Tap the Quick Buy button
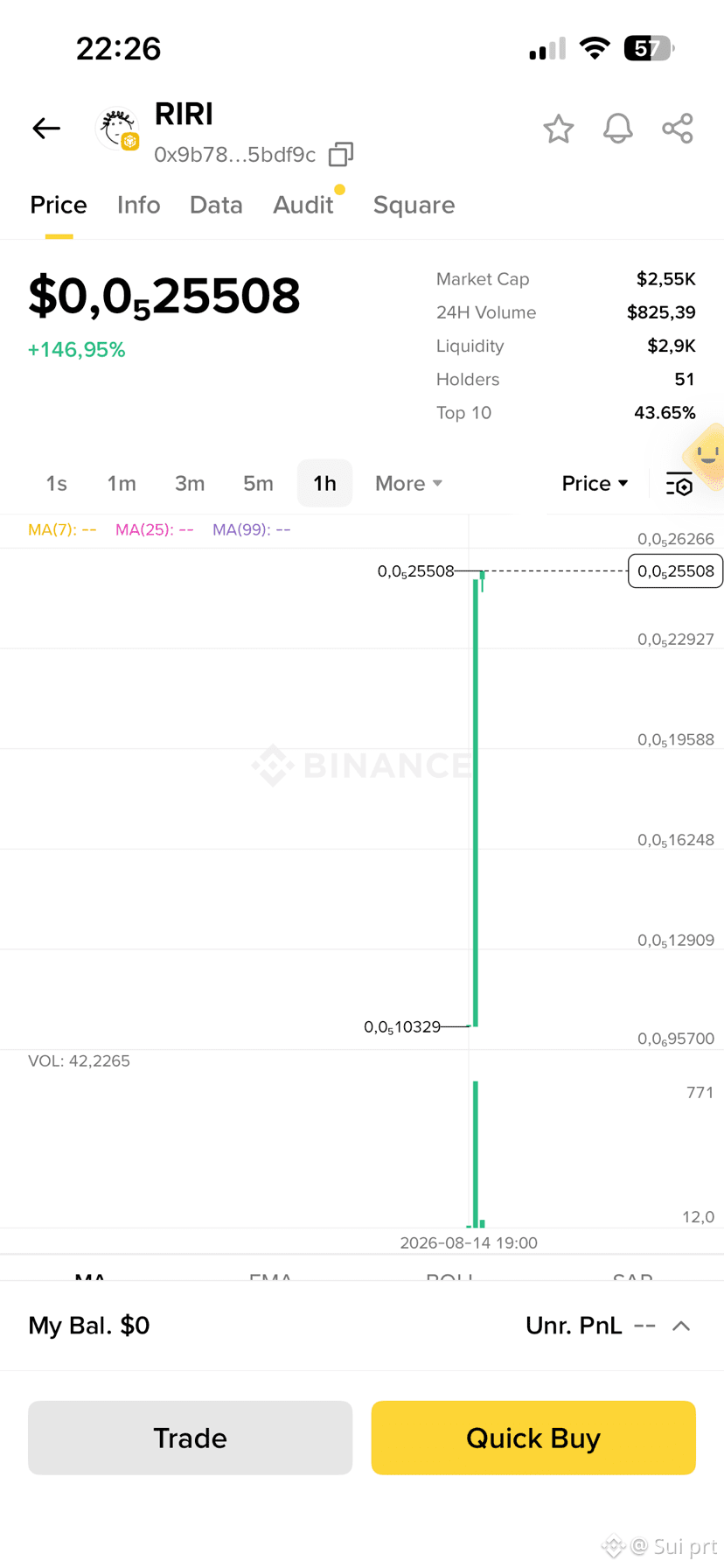This screenshot has height=1568, width=724. click(533, 1438)
